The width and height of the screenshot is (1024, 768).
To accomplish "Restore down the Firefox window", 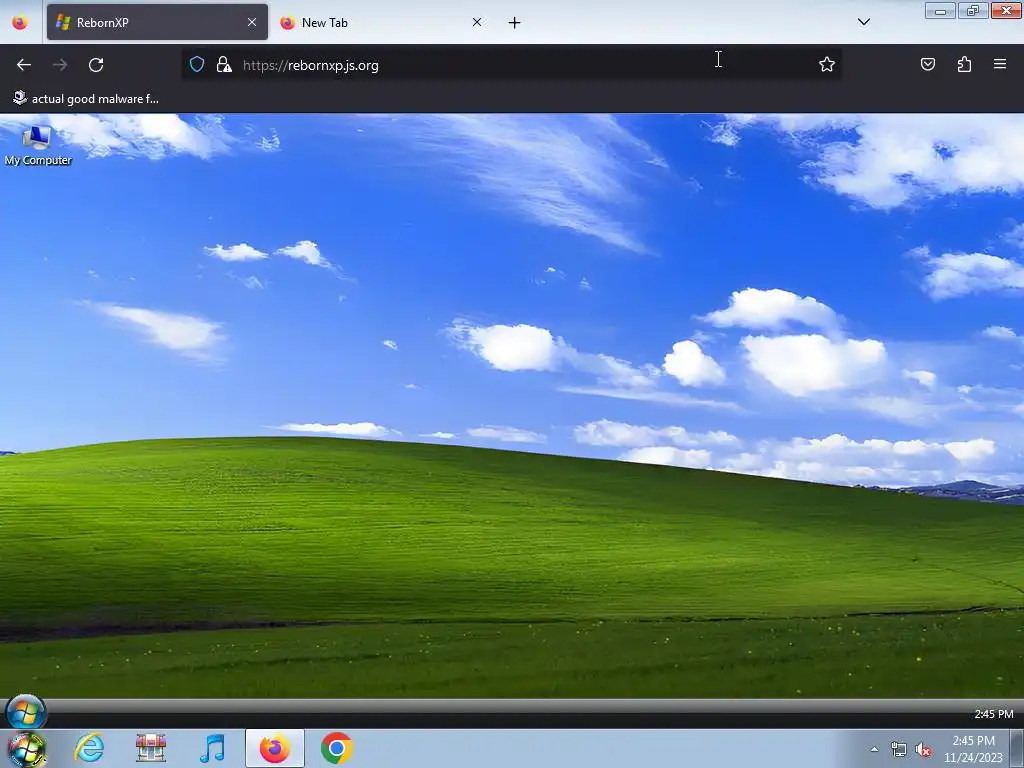I will (973, 10).
